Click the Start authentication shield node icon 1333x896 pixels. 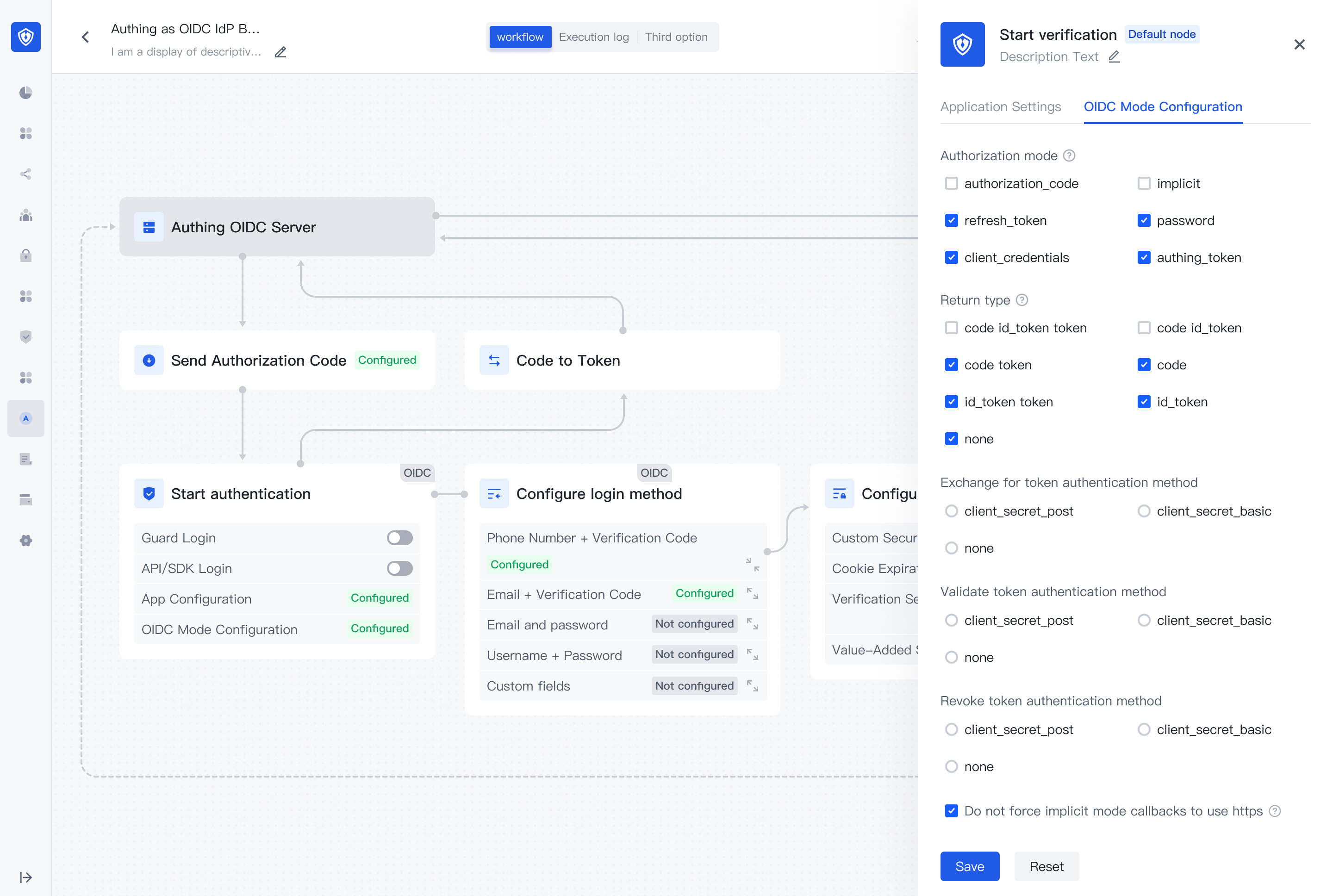tap(149, 493)
